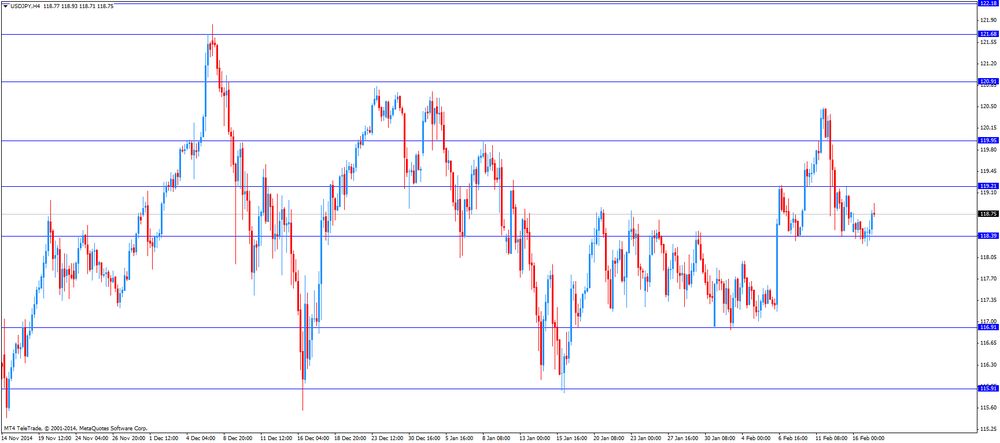Click the 16 Dec 04:00 time label
The image size is (1000, 443).
314,439
